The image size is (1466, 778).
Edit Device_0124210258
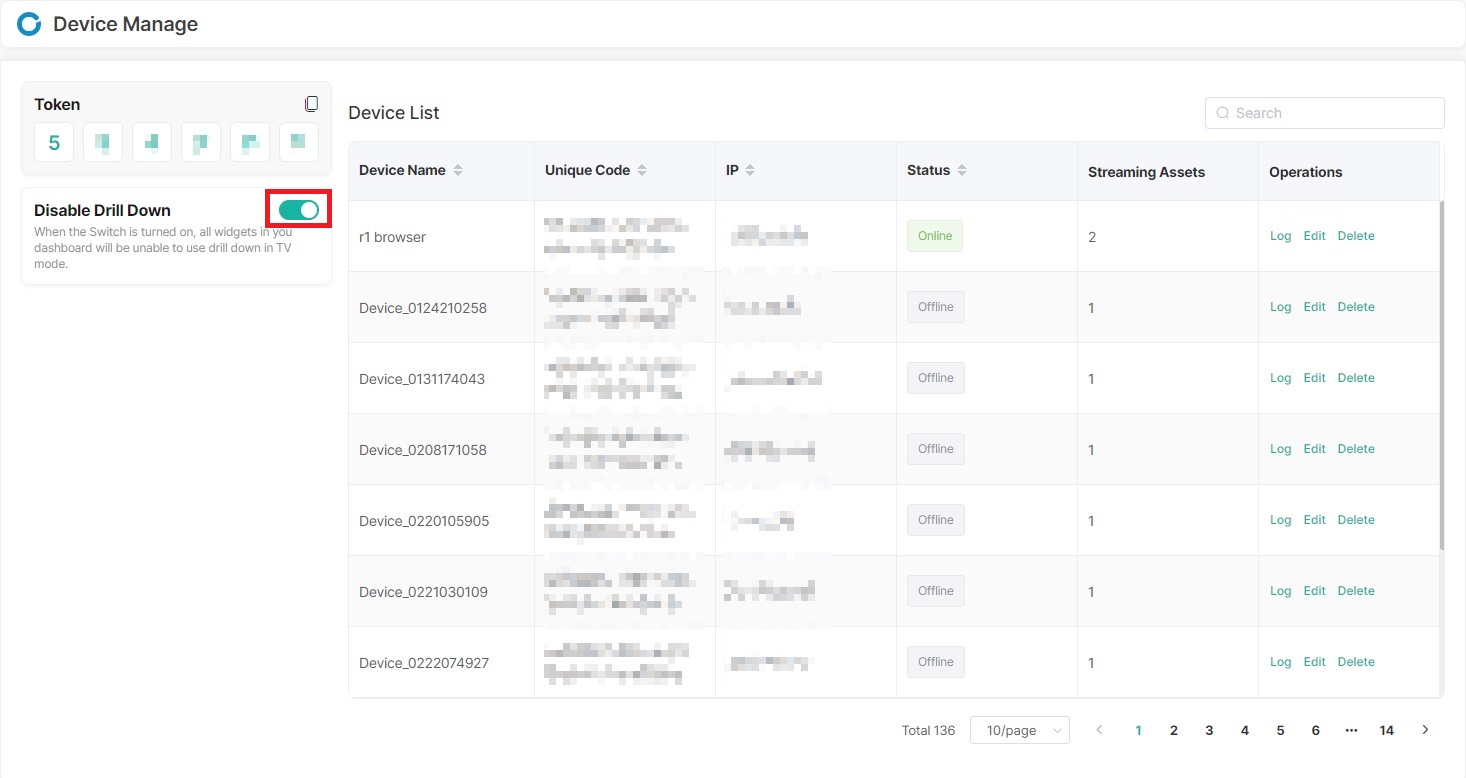[x=1314, y=307]
